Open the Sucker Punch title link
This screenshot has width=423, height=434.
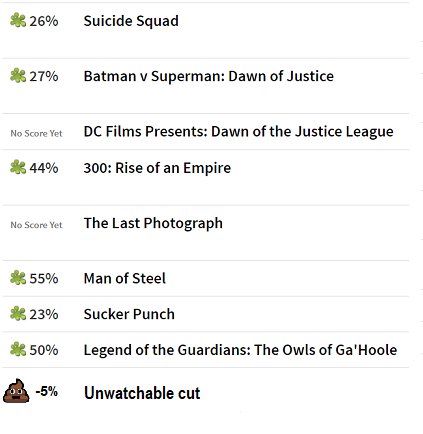coord(129,314)
